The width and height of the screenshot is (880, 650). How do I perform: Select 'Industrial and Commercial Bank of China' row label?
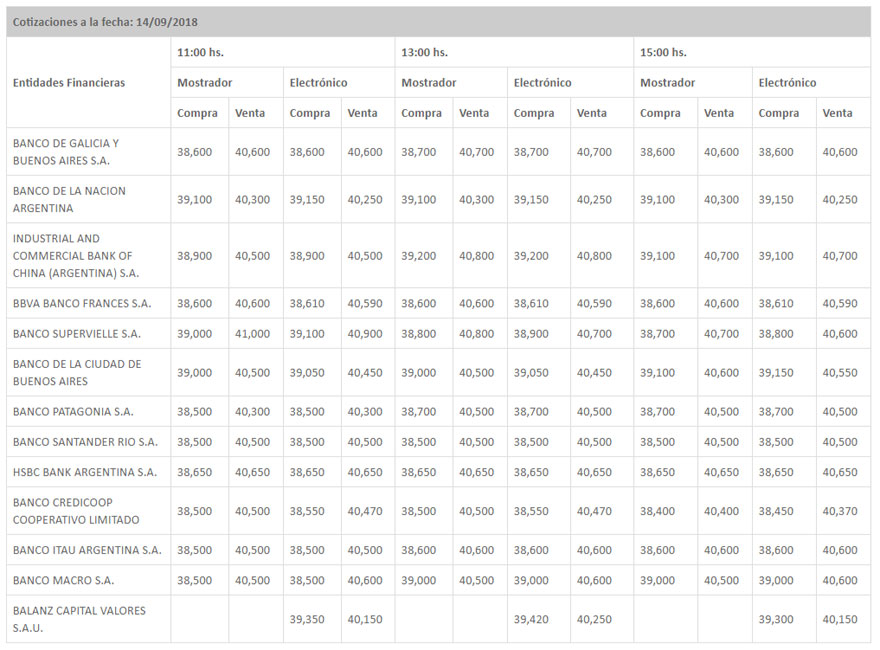point(75,255)
